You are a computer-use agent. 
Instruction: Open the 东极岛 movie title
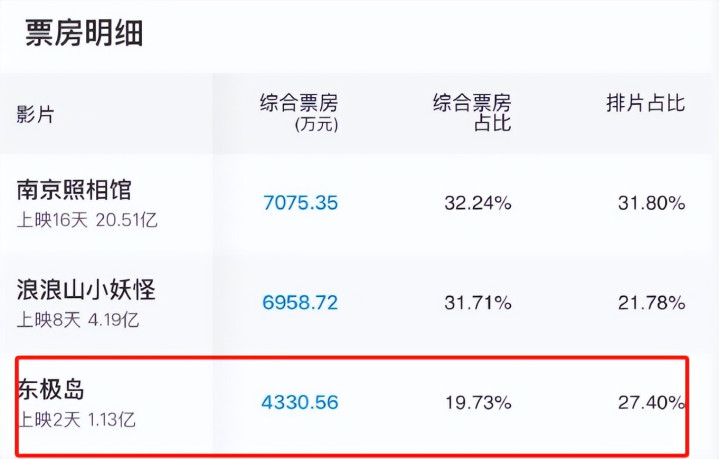(x=50, y=390)
